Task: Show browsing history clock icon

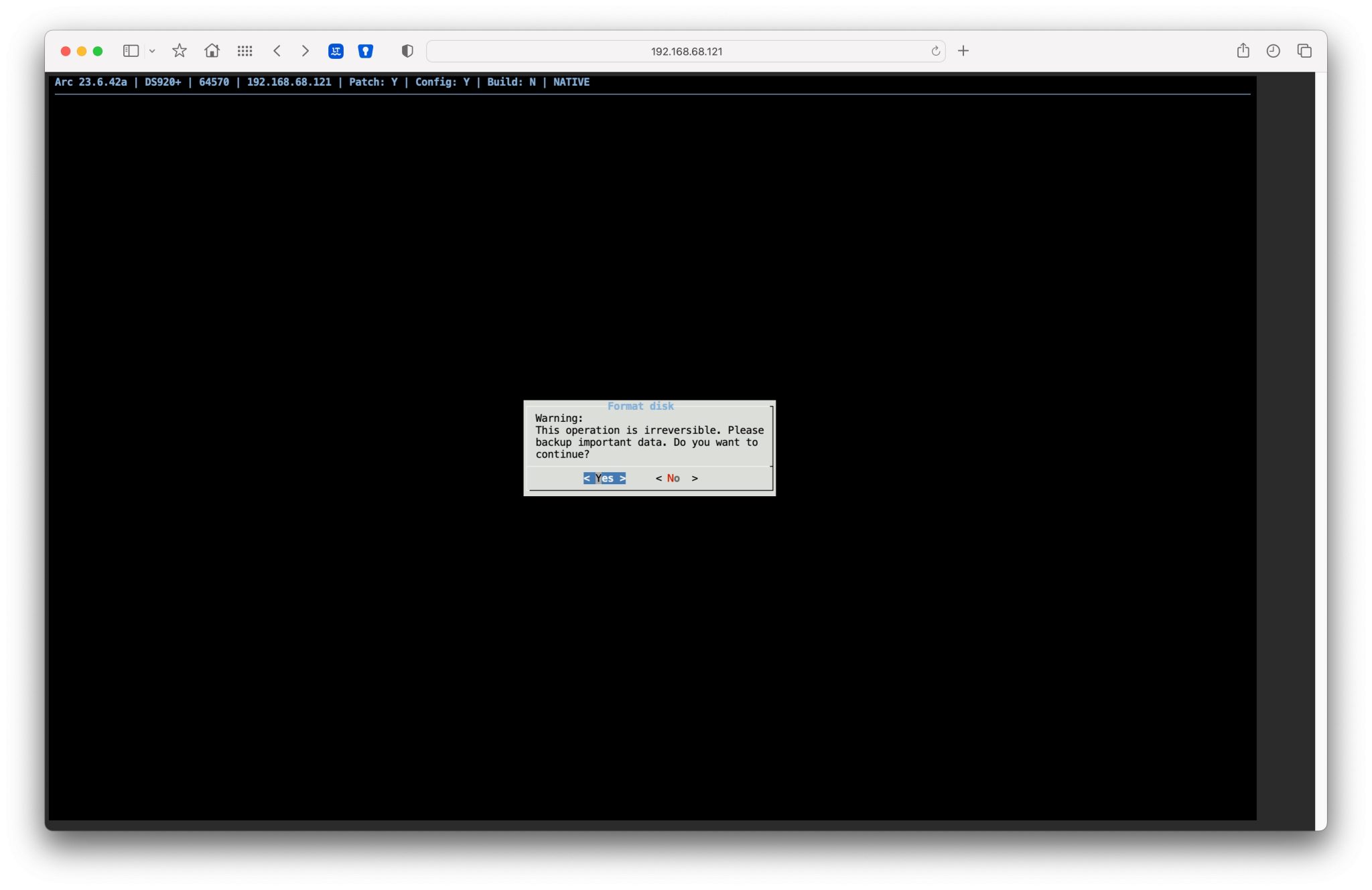Action: coord(1274,51)
